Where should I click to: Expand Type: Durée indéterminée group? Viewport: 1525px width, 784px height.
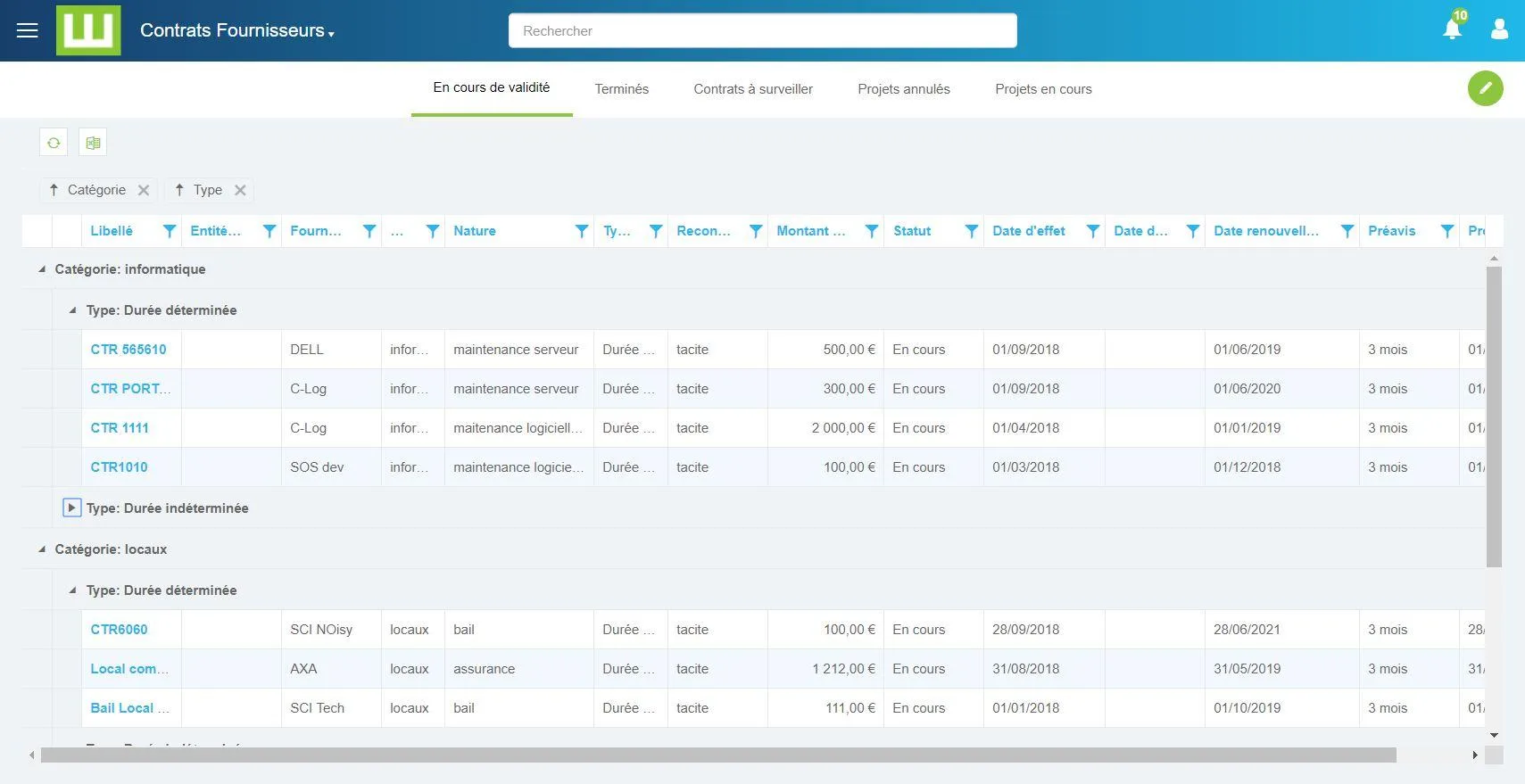pyautogui.click(x=72, y=508)
